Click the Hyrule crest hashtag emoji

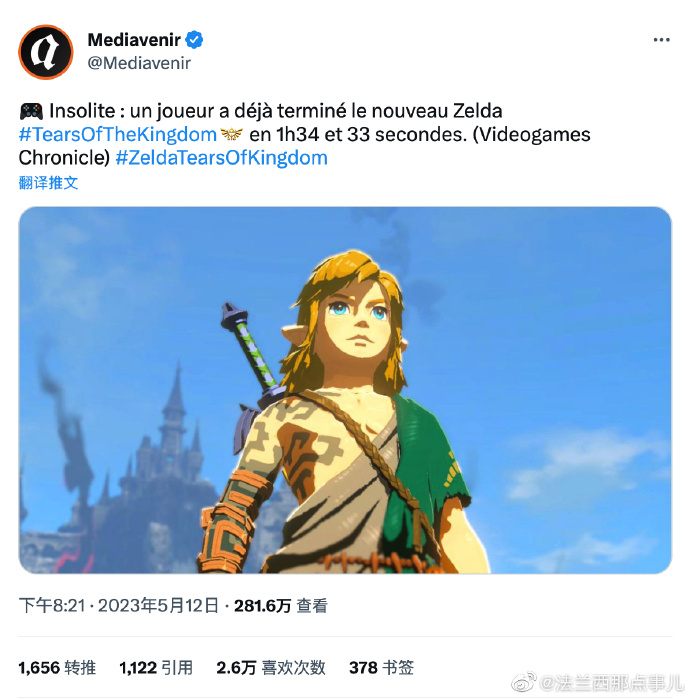(232, 134)
